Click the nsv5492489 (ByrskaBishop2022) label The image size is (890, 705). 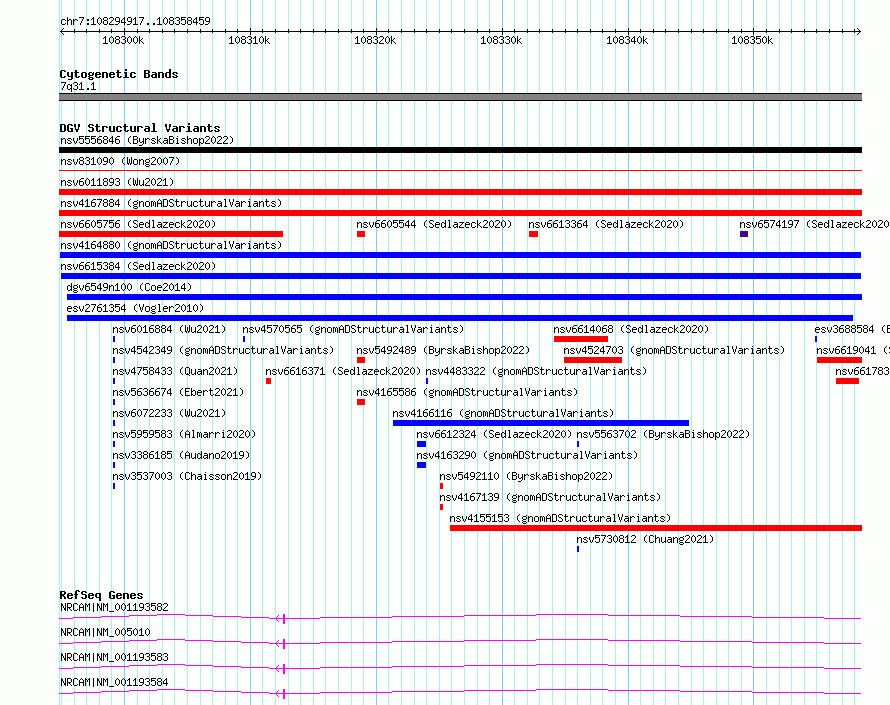click(443, 350)
